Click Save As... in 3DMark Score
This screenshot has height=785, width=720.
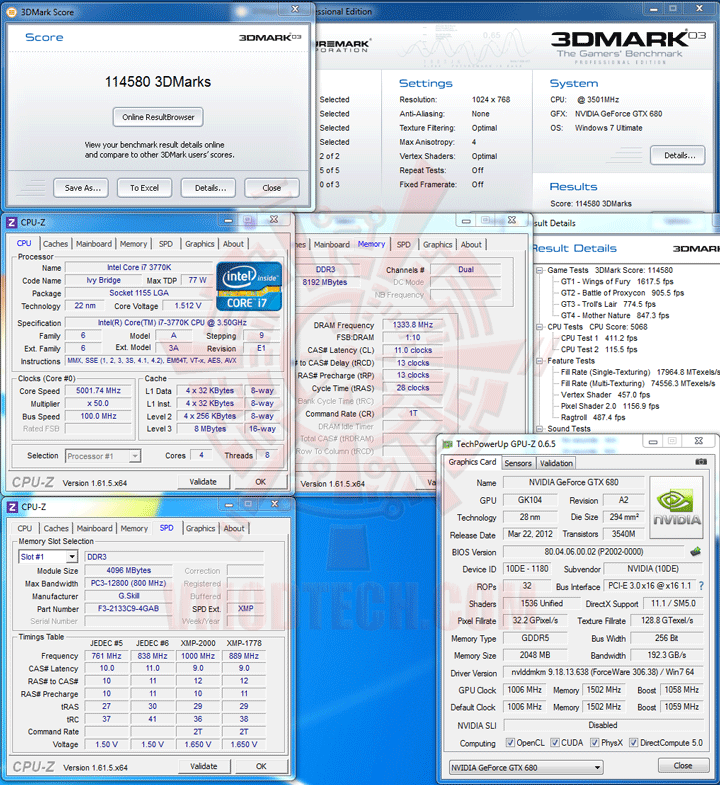(83, 188)
